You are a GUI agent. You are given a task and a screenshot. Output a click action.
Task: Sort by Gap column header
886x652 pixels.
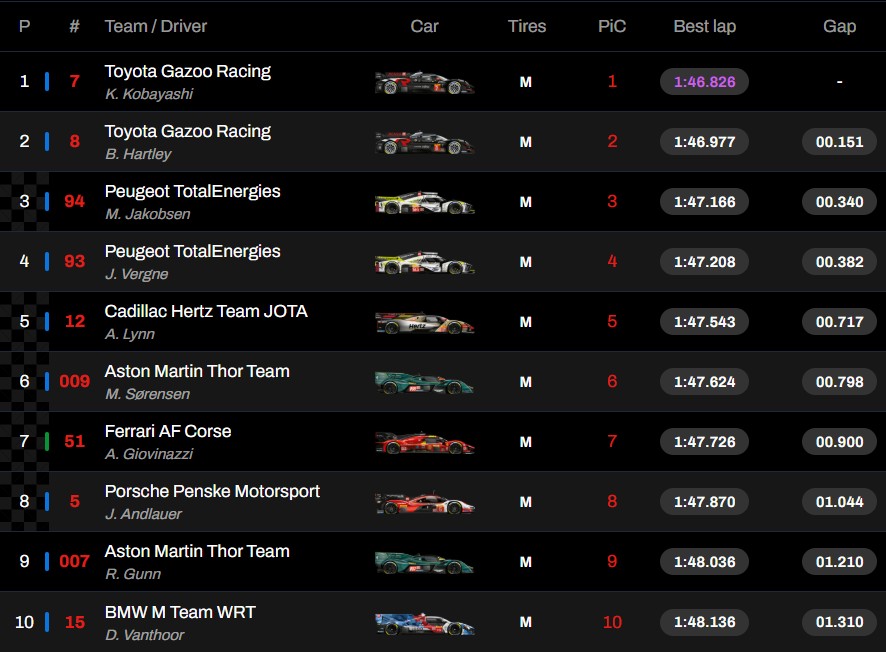839,26
